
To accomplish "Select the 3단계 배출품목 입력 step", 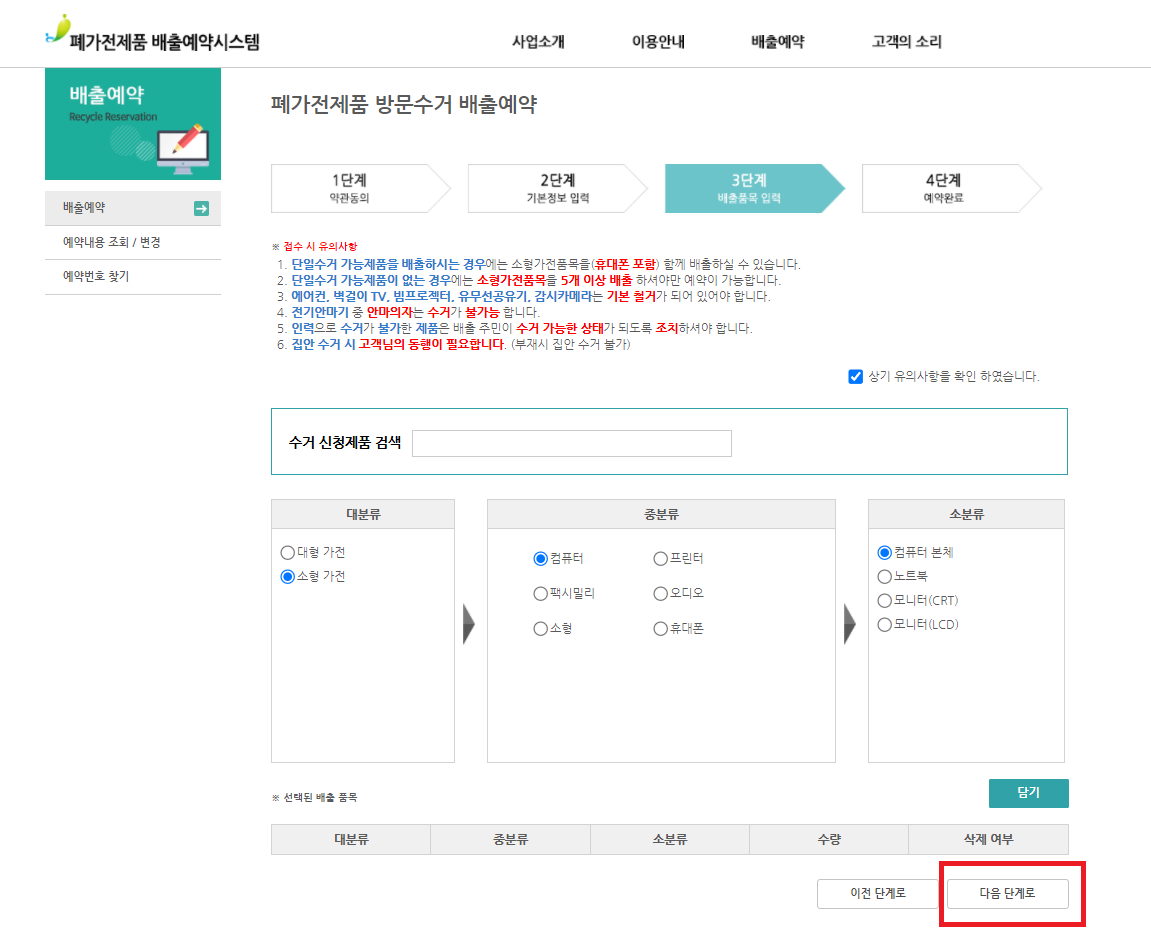I will 754,189.
